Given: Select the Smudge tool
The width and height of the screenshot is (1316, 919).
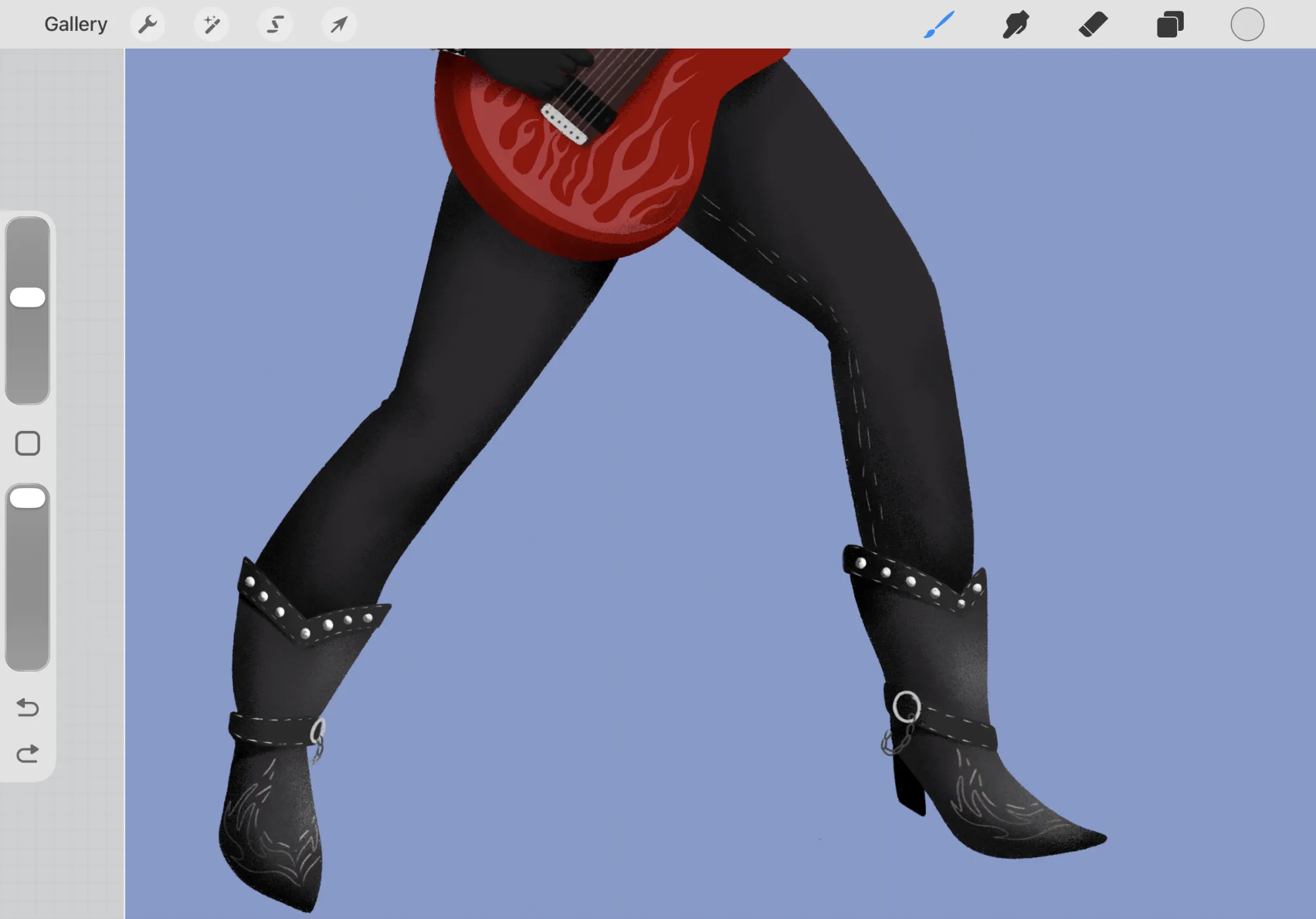Looking at the screenshot, I should click(x=1016, y=24).
